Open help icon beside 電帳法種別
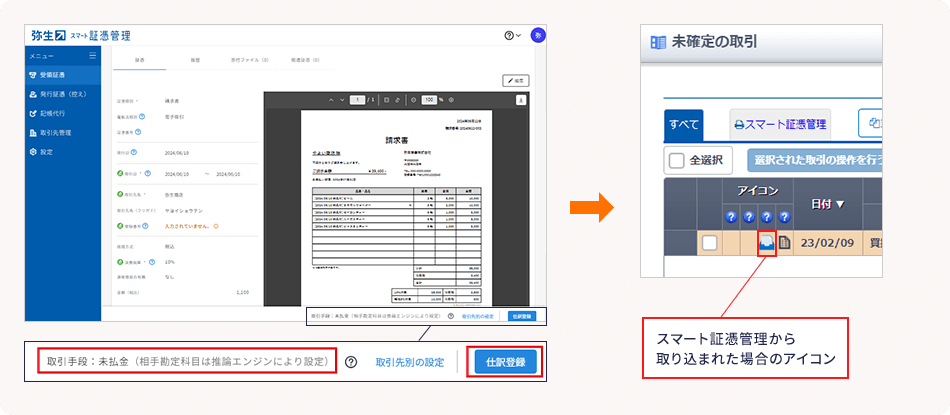This screenshot has height=415, width=950. 141,116
